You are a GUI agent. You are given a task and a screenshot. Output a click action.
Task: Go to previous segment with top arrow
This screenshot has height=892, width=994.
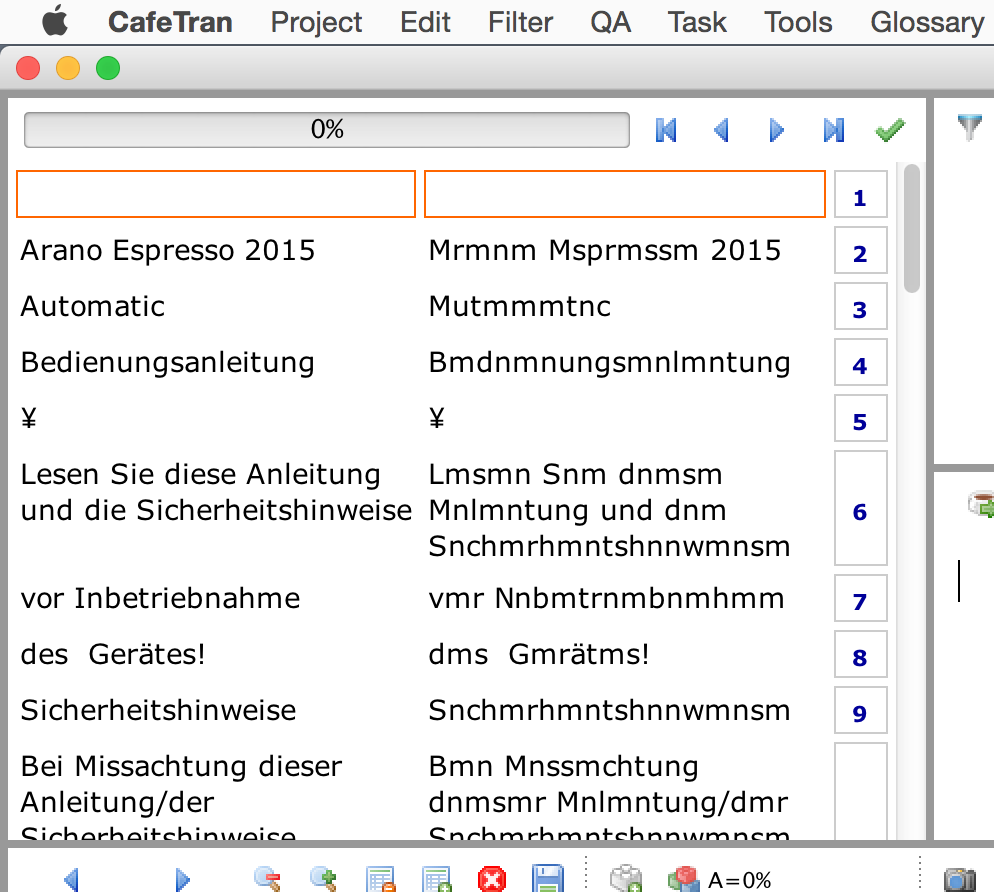click(x=721, y=130)
